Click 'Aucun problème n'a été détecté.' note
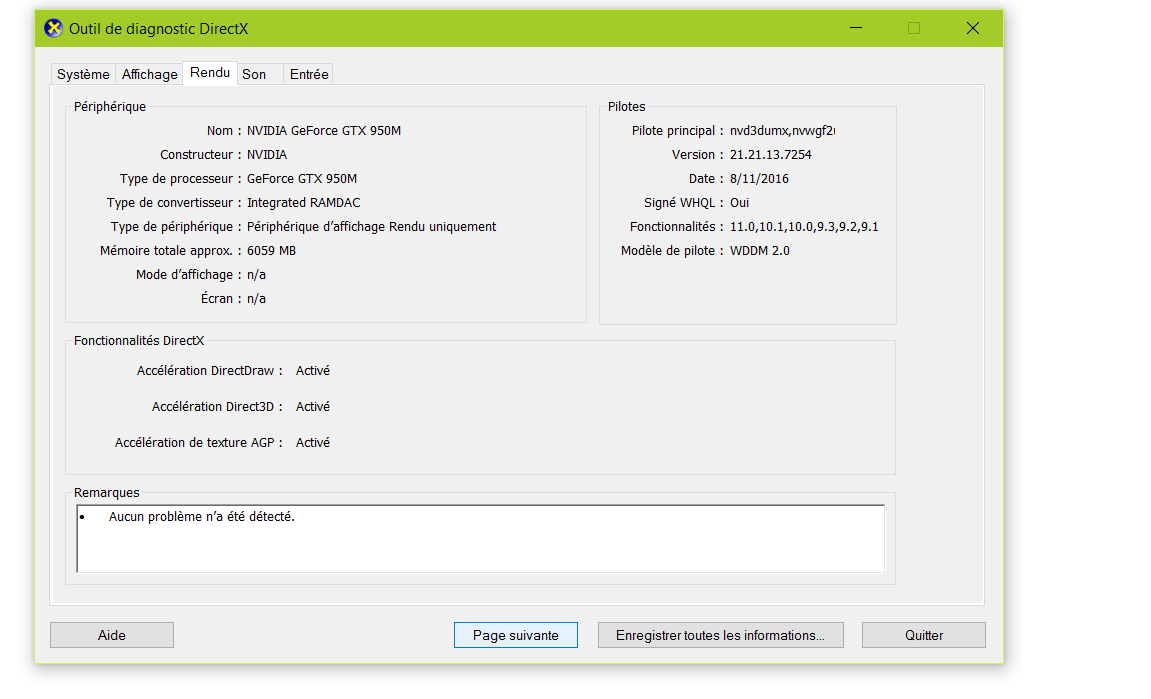Viewport: 1151px width, 699px height. tap(201, 517)
